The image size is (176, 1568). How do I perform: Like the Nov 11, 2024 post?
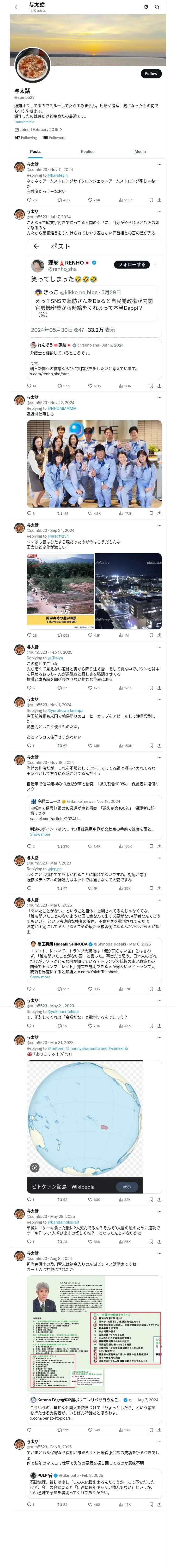pyautogui.click(x=90, y=200)
